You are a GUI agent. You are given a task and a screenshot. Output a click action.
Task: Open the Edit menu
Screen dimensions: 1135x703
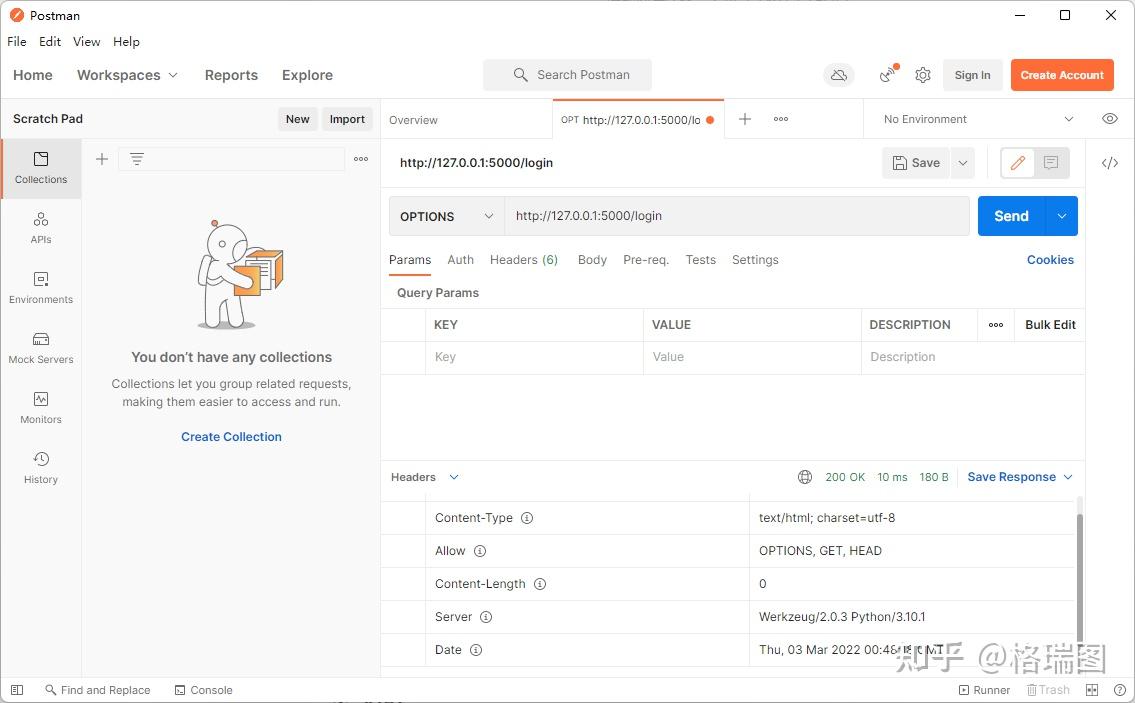pyautogui.click(x=50, y=42)
